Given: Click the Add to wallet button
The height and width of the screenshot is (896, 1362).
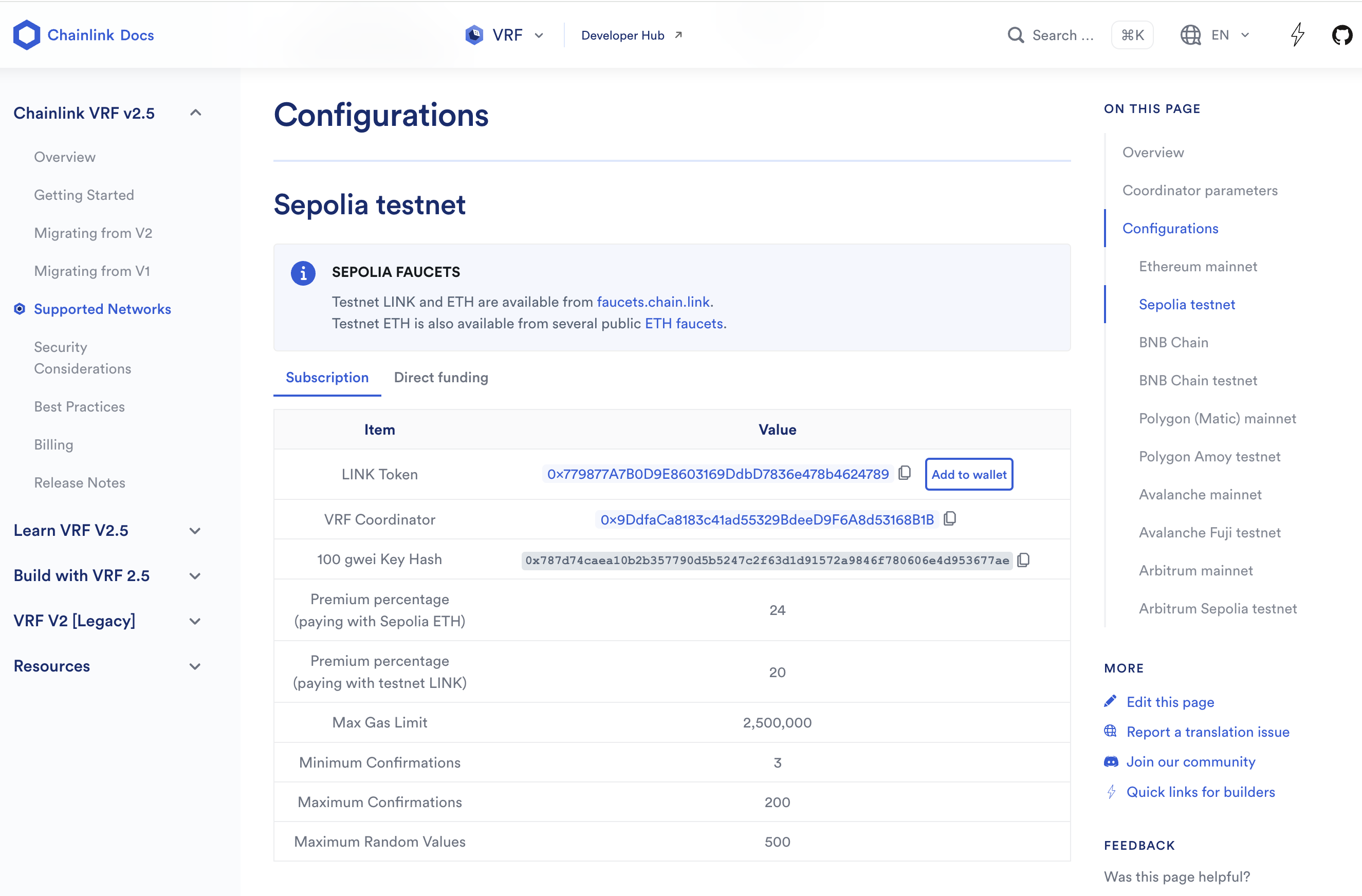Looking at the screenshot, I should click(969, 474).
